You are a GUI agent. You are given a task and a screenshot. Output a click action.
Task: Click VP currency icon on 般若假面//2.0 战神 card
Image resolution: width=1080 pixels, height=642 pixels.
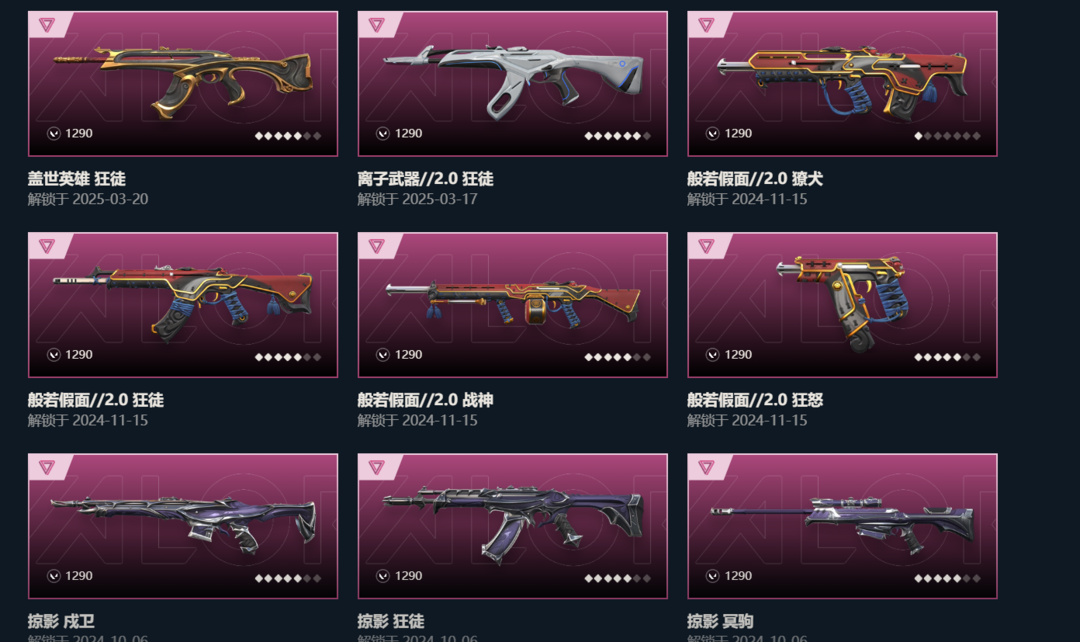[x=383, y=355]
